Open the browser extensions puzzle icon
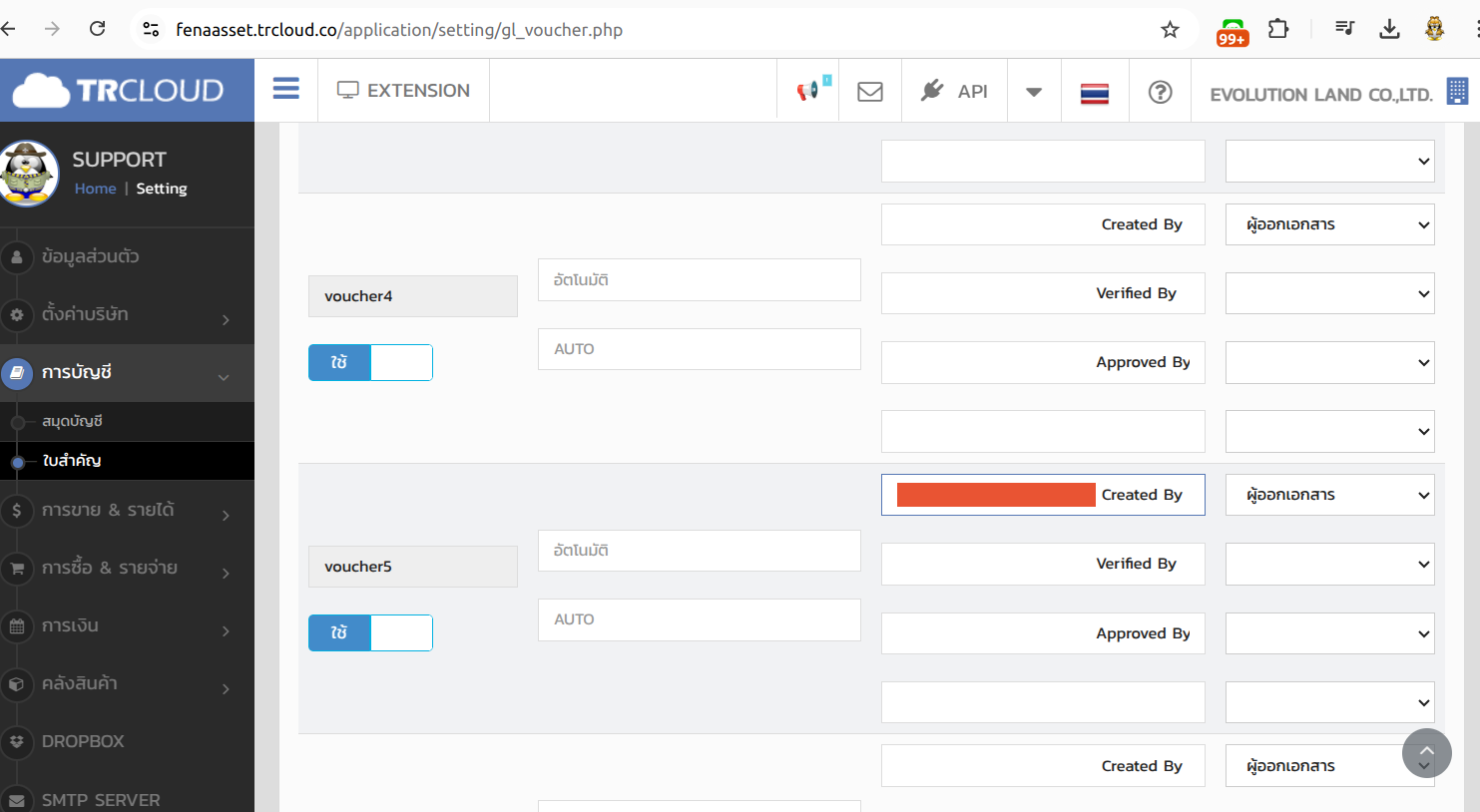 (x=1278, y=29)
